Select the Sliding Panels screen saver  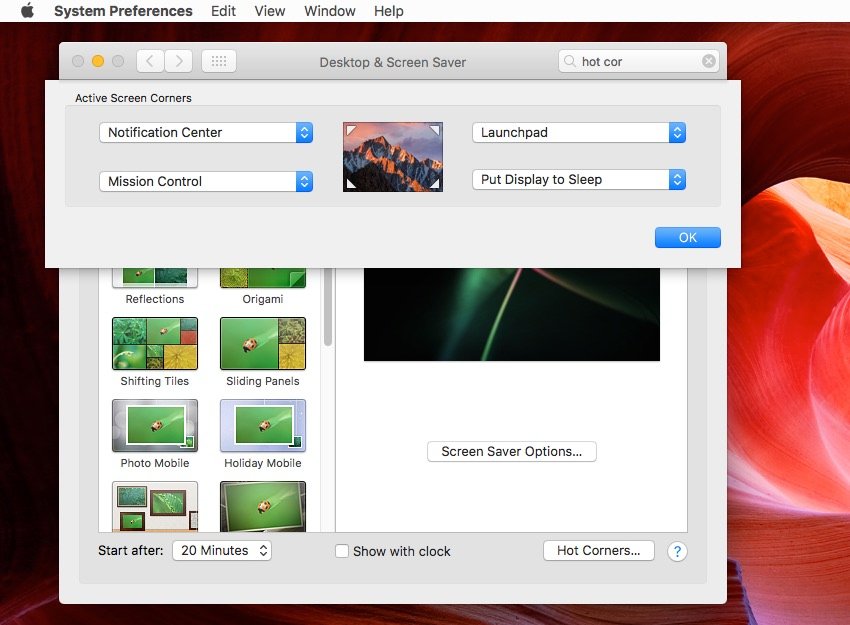(263, 352)
